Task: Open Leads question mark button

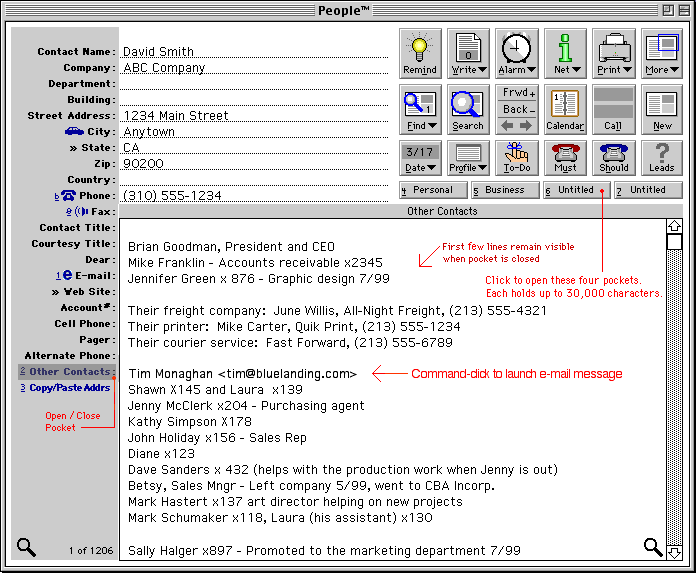Action: click(x=662, y=158)
